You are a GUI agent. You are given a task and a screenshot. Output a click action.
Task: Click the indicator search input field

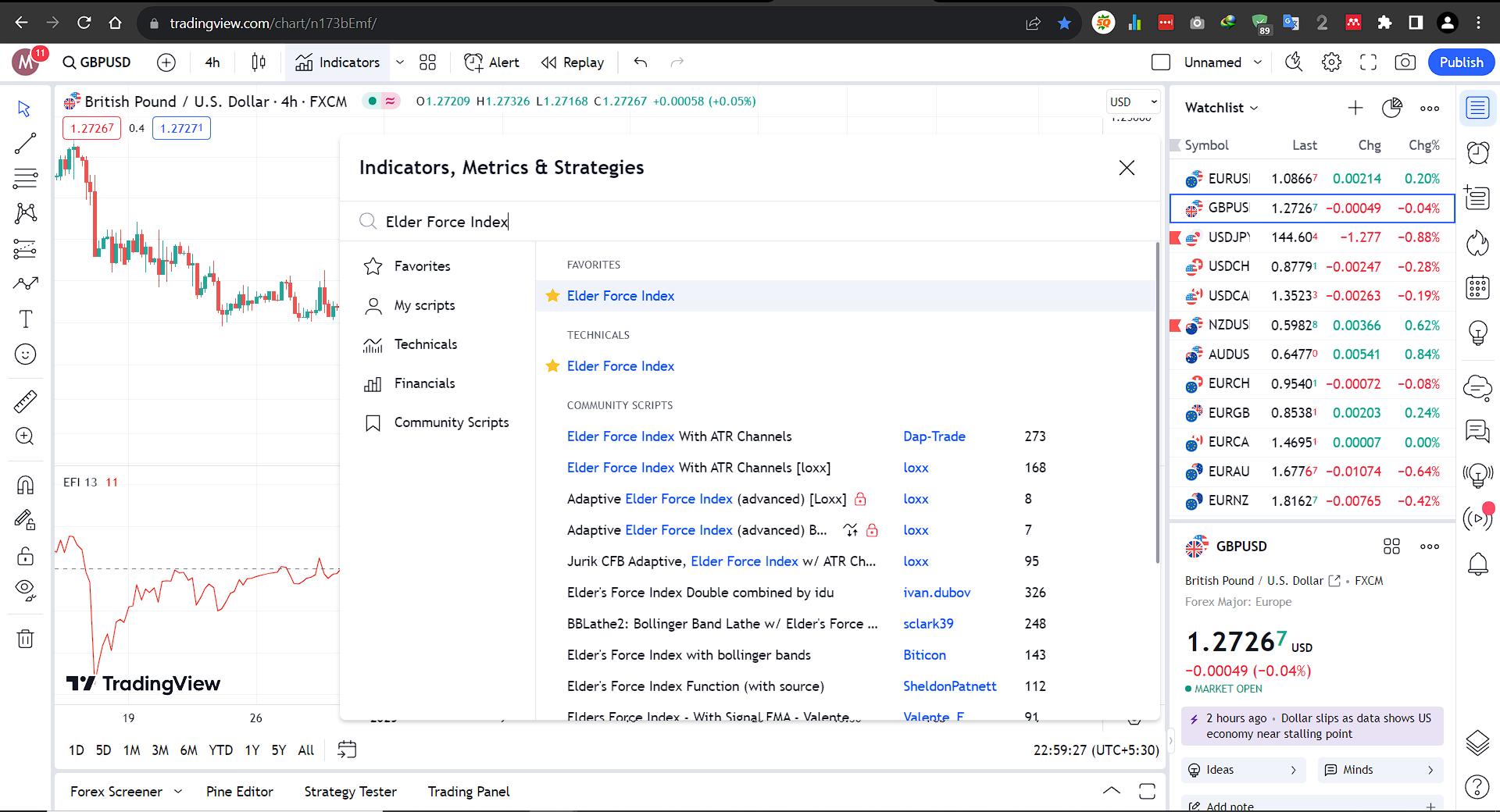click(x=750, y=222)
